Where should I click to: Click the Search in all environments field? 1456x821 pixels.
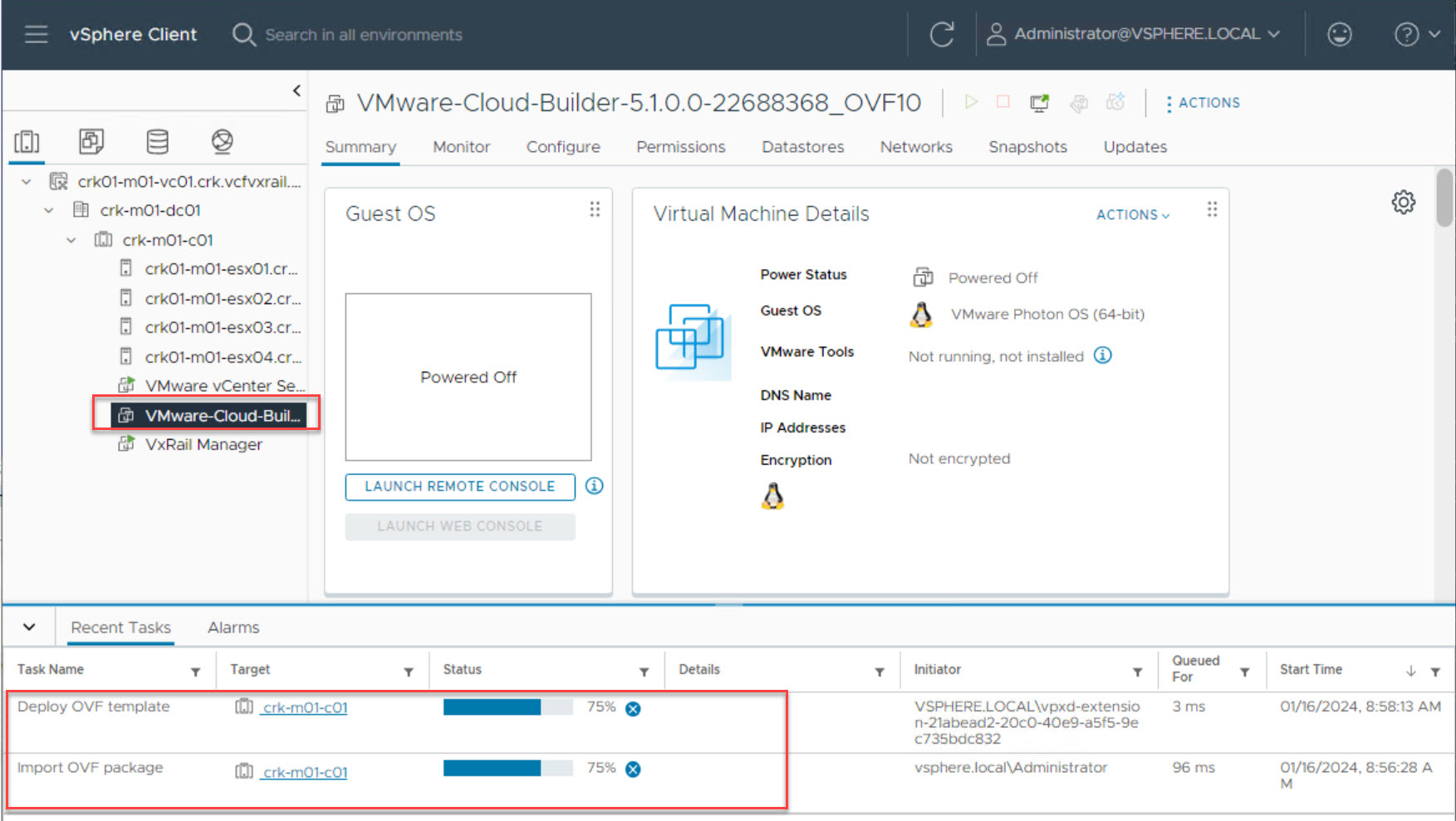tap(363, 35)
